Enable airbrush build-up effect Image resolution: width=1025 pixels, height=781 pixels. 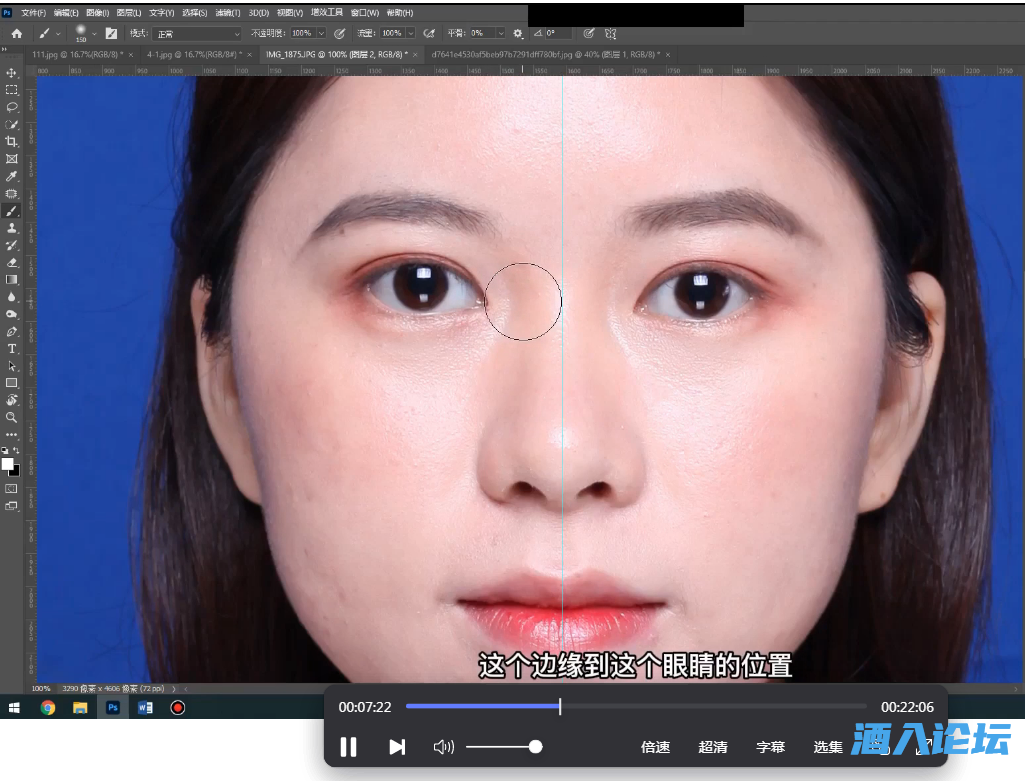coord(429,33)
